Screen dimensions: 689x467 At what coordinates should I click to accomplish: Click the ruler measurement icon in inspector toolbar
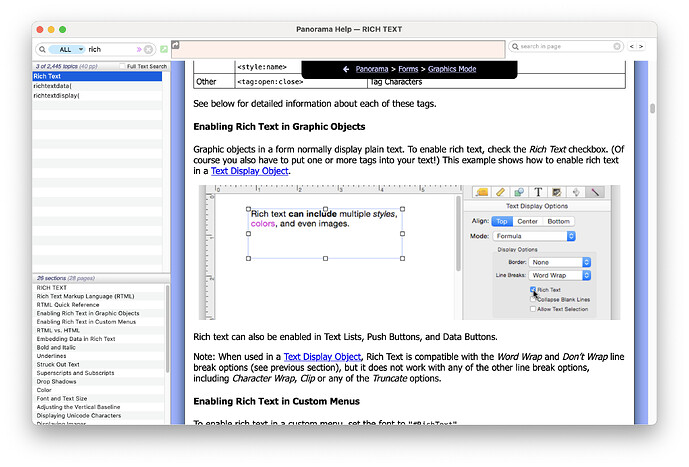tap(500, 192)
